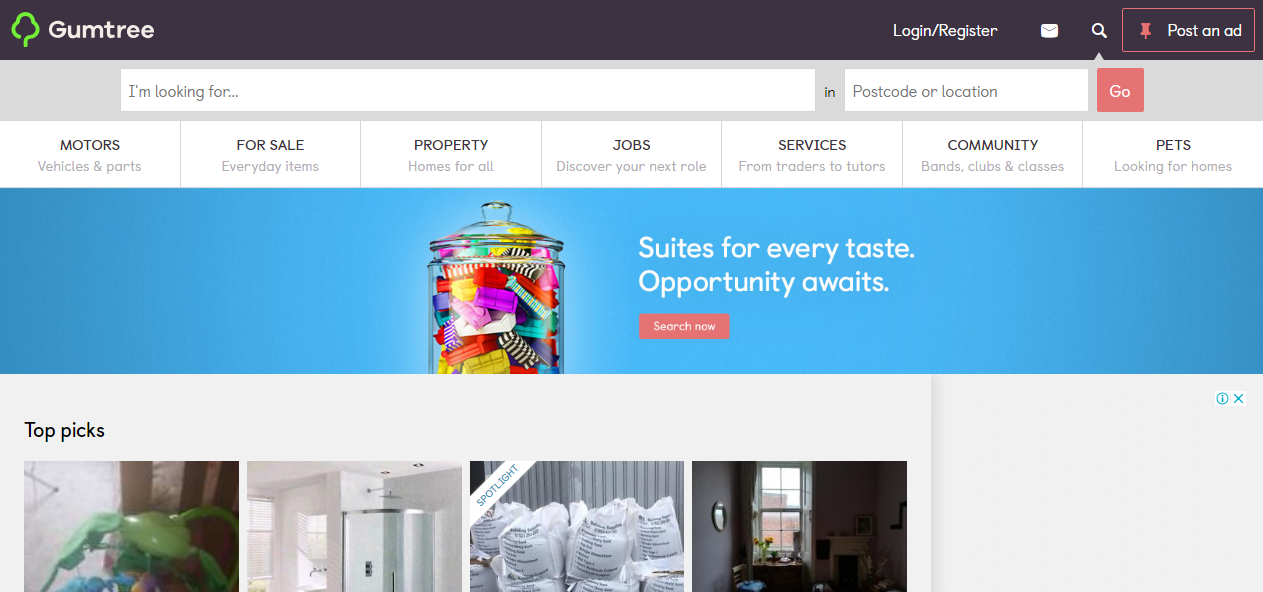Select the Community category tab

[992, 155]
